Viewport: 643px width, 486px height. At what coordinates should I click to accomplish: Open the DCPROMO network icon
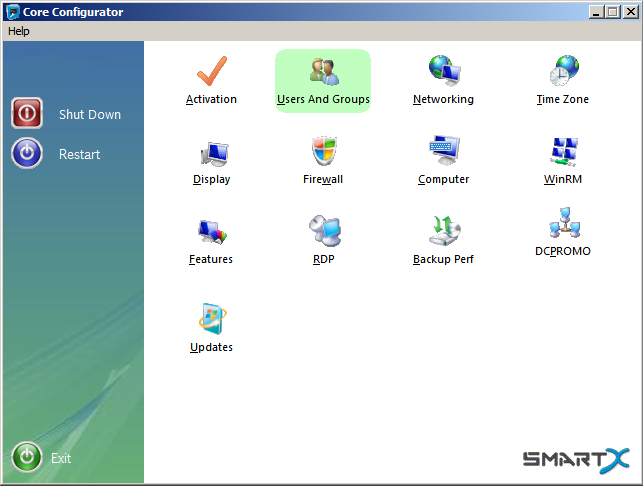(565, 223)
